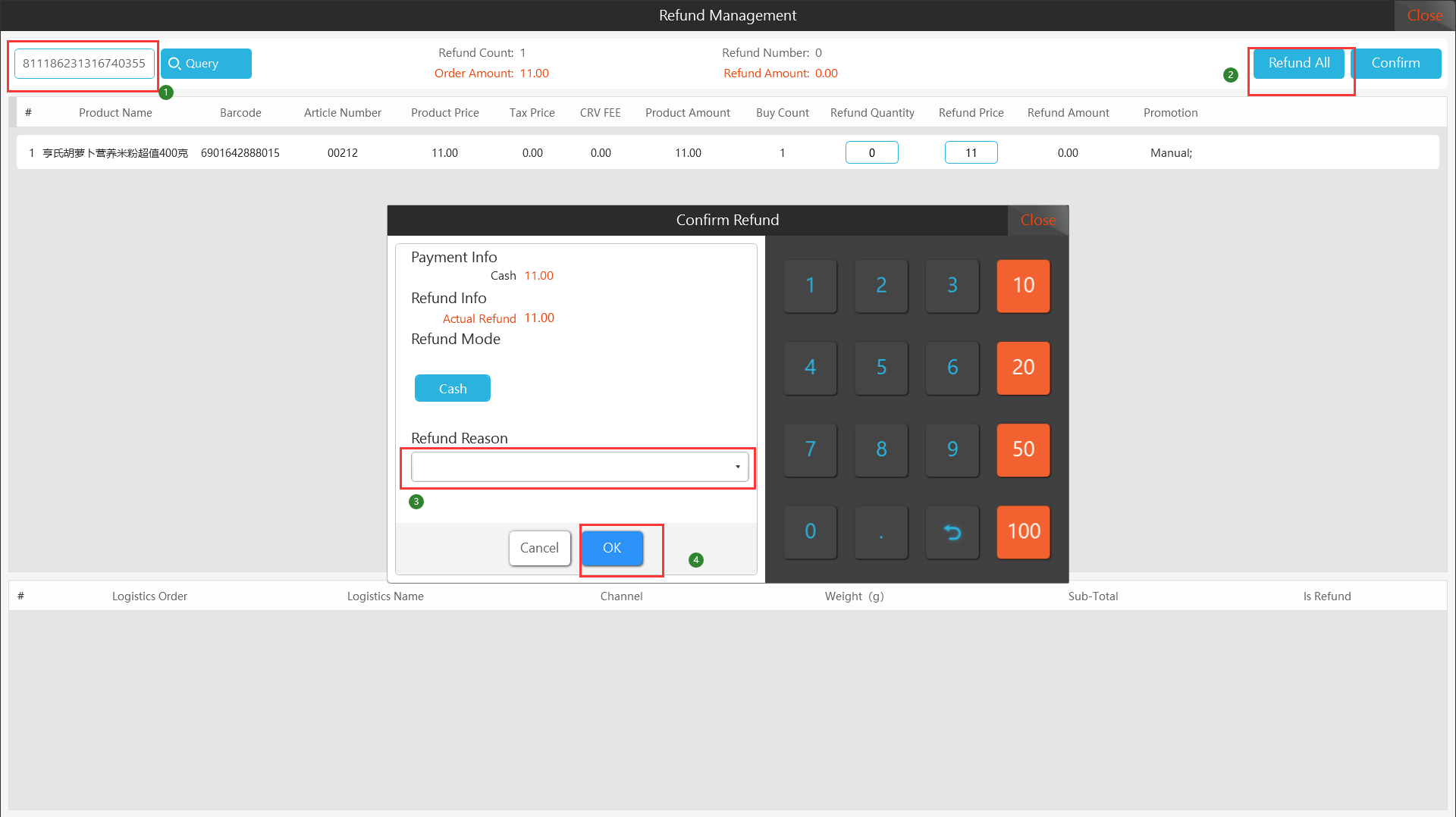Close the Confirm Refund dialog

tap(1037, 221)
